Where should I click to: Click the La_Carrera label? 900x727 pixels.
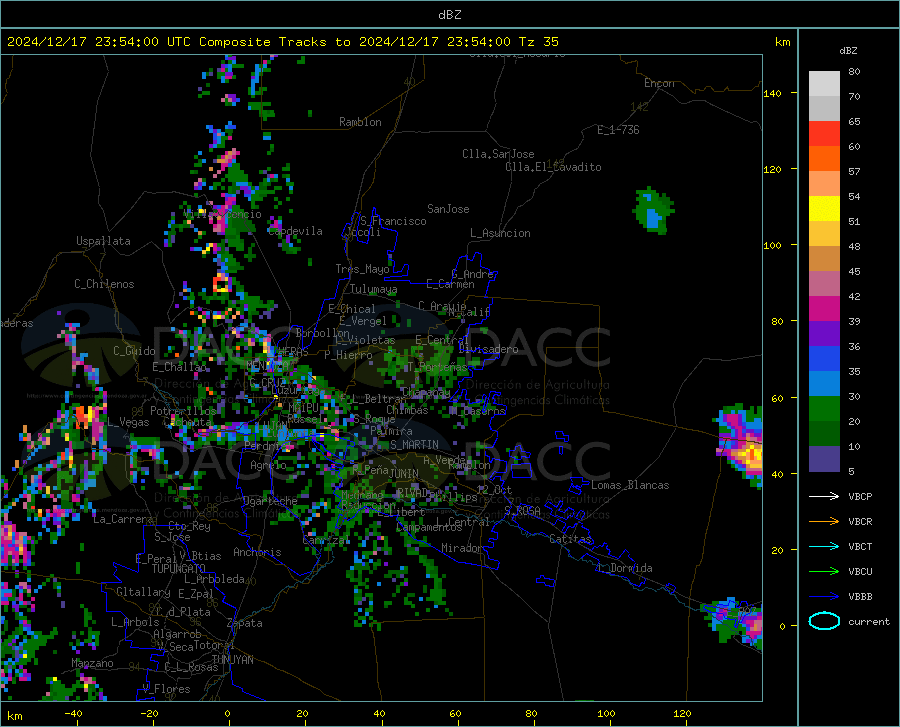(123, 519)
